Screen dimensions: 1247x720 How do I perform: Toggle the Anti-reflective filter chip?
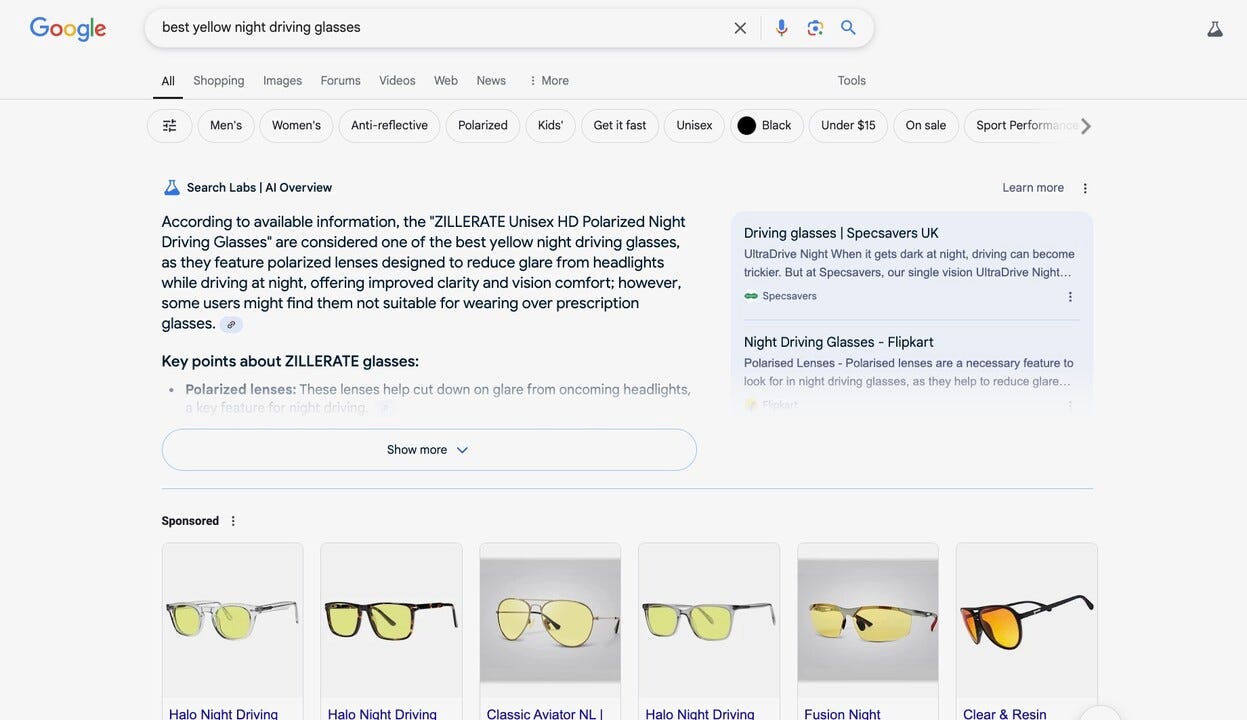389,126
